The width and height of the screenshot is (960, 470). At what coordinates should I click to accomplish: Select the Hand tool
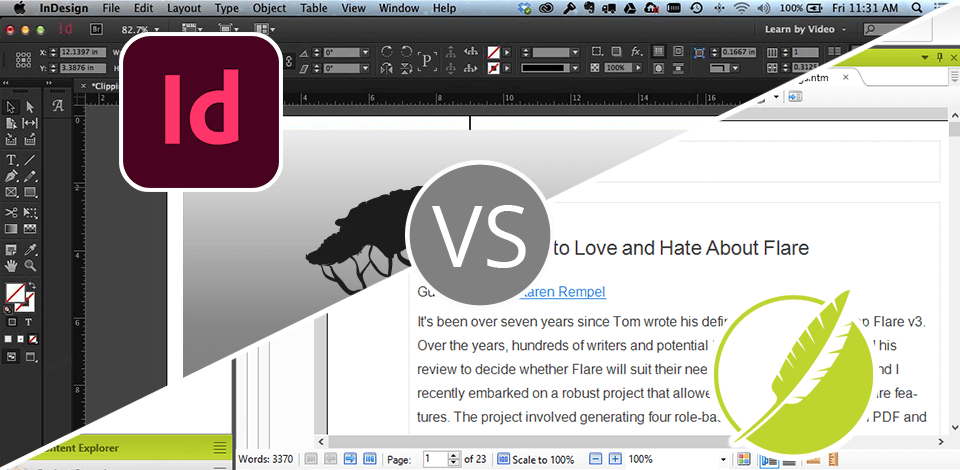click(11, 266)
